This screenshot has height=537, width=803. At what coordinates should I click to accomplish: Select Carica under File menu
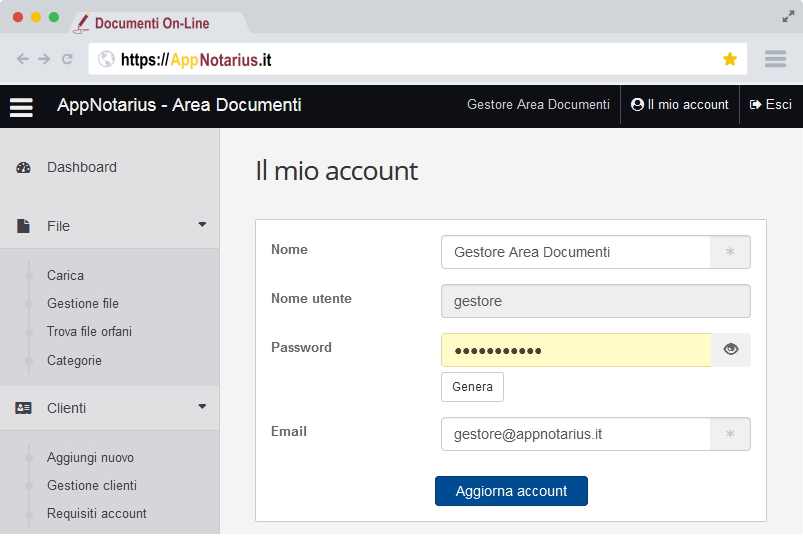[66, 275]
